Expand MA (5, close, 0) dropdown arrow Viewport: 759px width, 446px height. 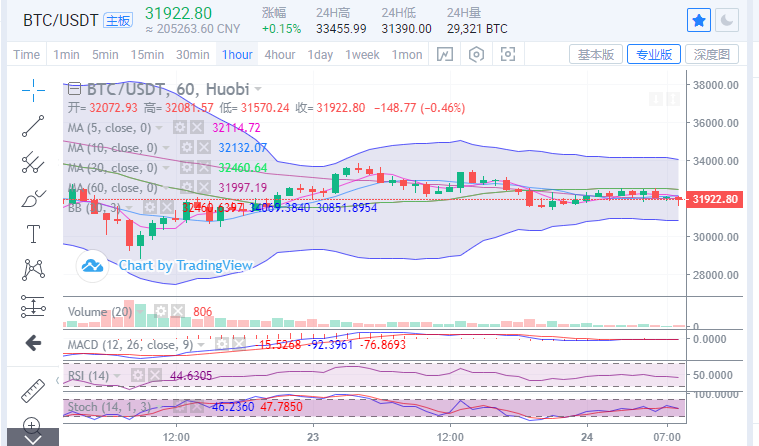pos(159,128)
